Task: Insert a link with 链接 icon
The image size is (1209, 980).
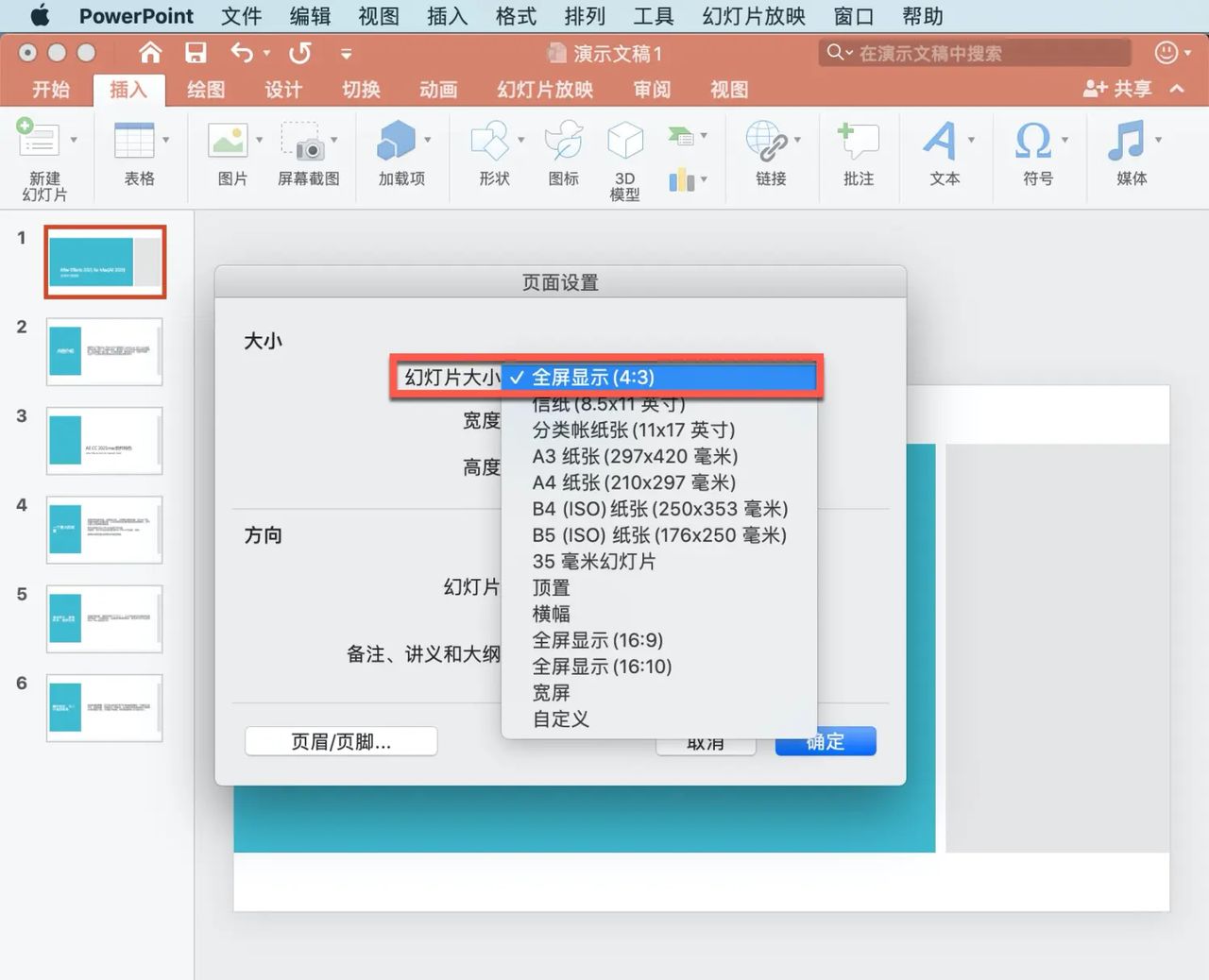Action: pyautogui.click(x=767, y=140)
